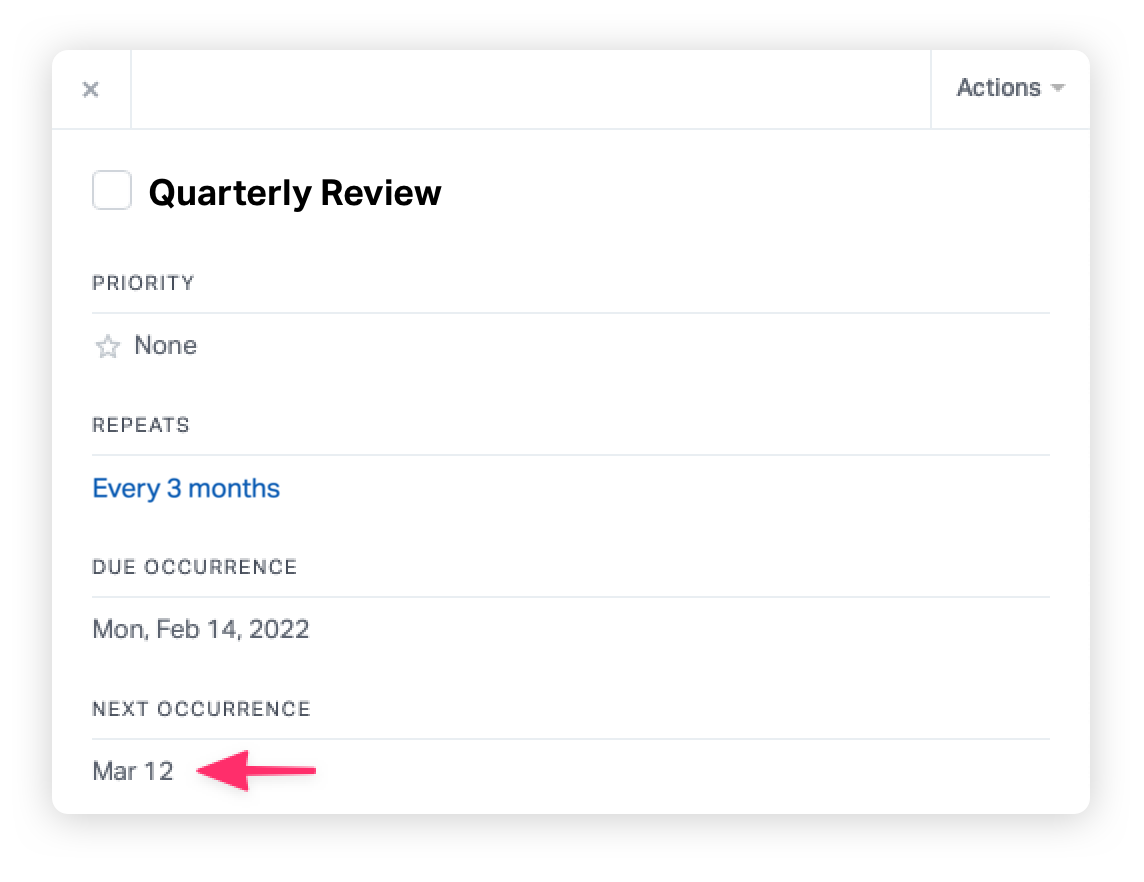
Task: Click the Actions text label
Action: click(998, 88)
